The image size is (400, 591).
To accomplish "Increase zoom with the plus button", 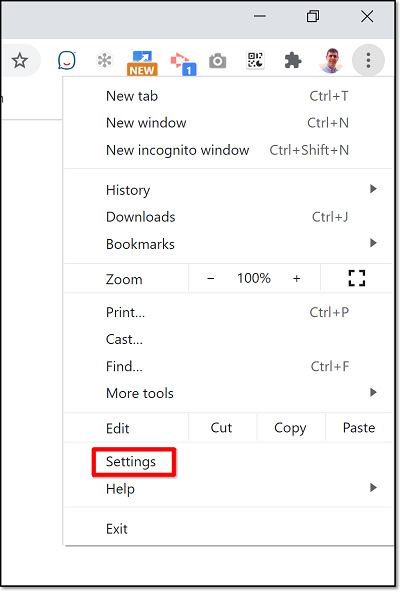I will (297, 279).
